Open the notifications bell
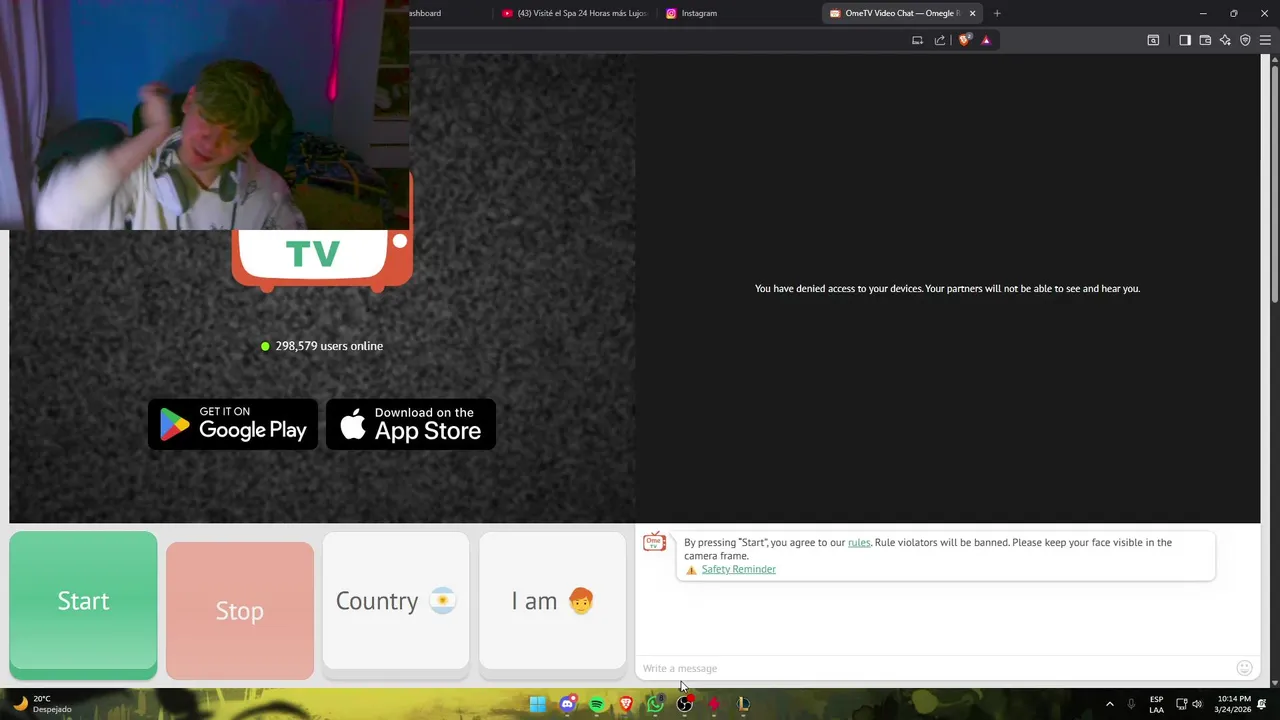Image resolution: width=1280 pixels, height=720 pixels. [x=1263, y=704]
